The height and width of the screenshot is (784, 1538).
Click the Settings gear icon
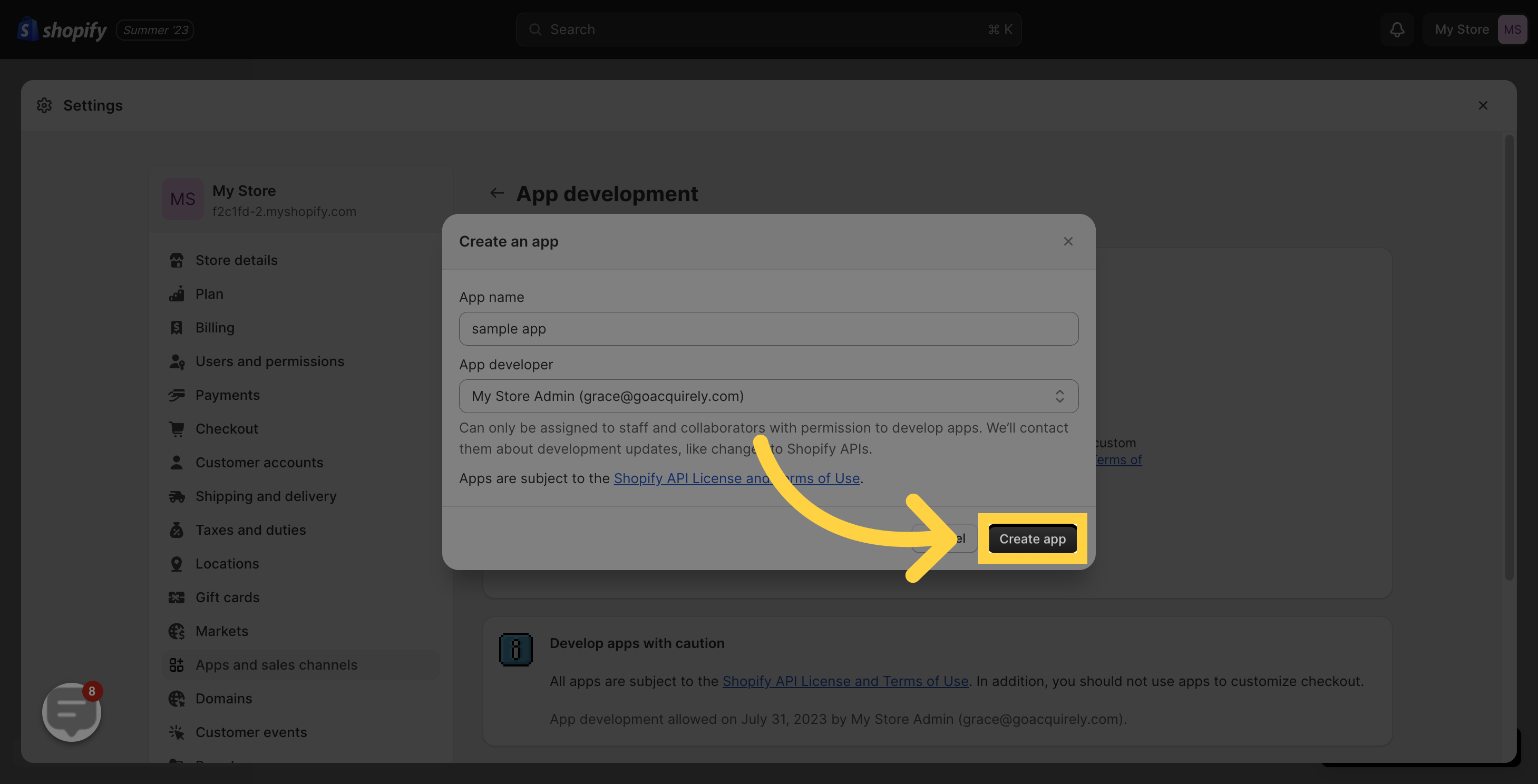click(x=44, y=105)
